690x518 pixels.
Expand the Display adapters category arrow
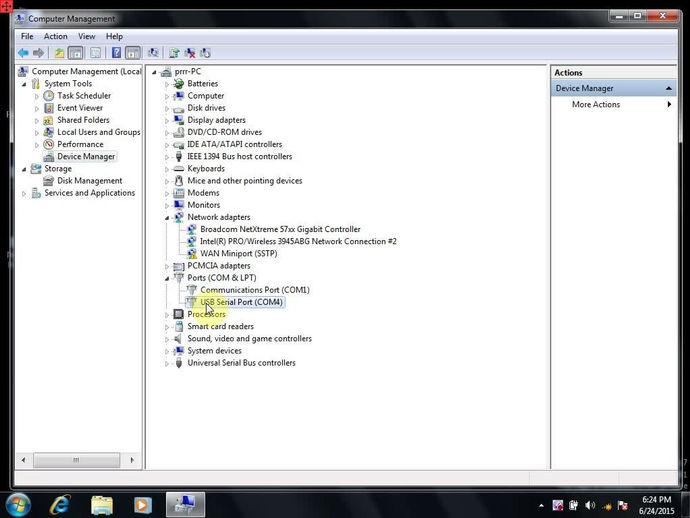click(x=167, y=121)
